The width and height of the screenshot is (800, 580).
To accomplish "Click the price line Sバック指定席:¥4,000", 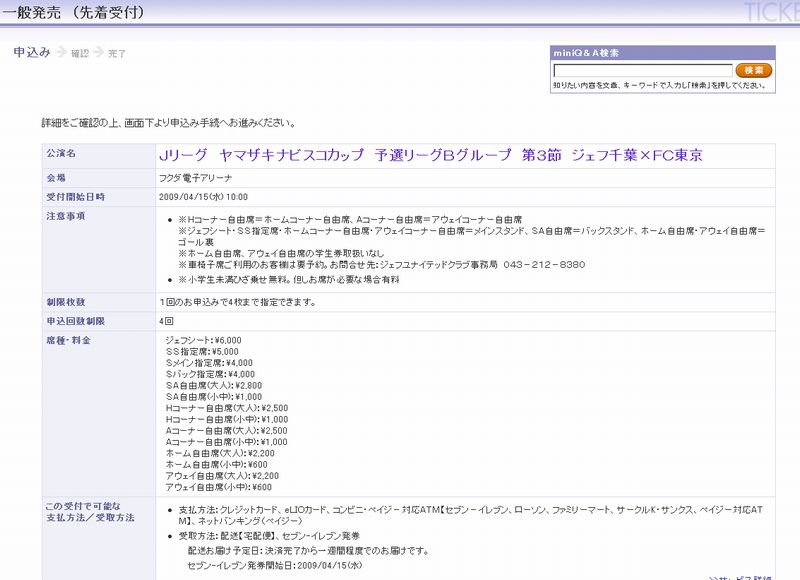I will (210, 374).
